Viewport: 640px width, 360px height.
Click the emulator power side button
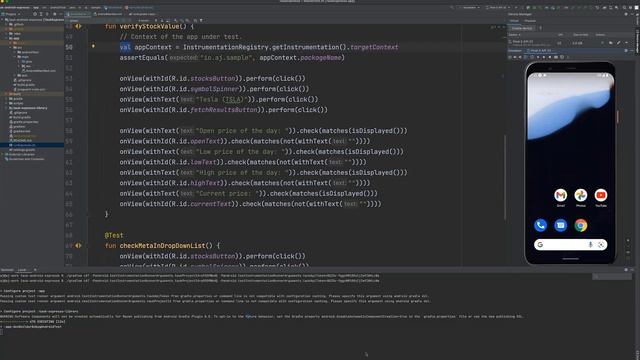click(617, 116)
